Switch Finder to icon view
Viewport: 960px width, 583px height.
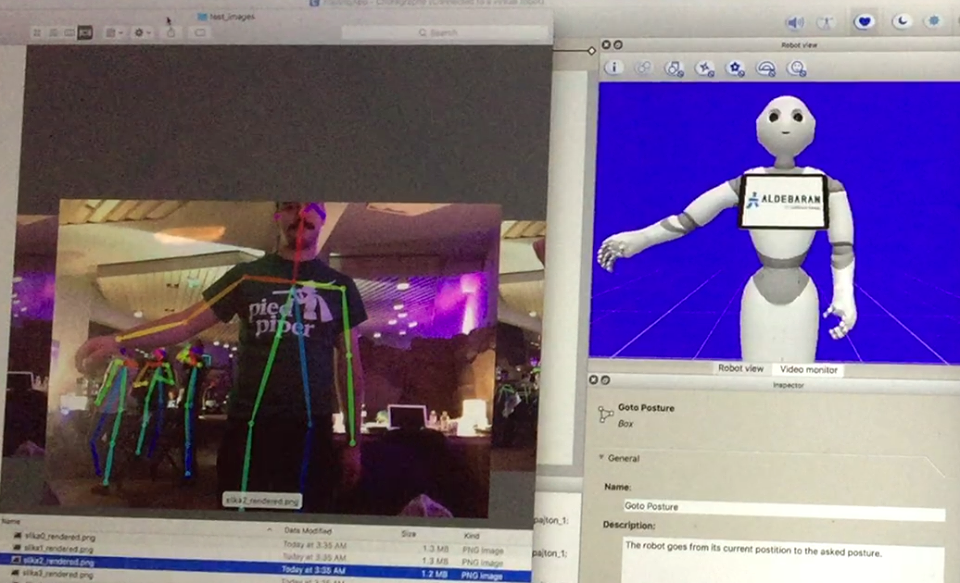click(37, 32)
